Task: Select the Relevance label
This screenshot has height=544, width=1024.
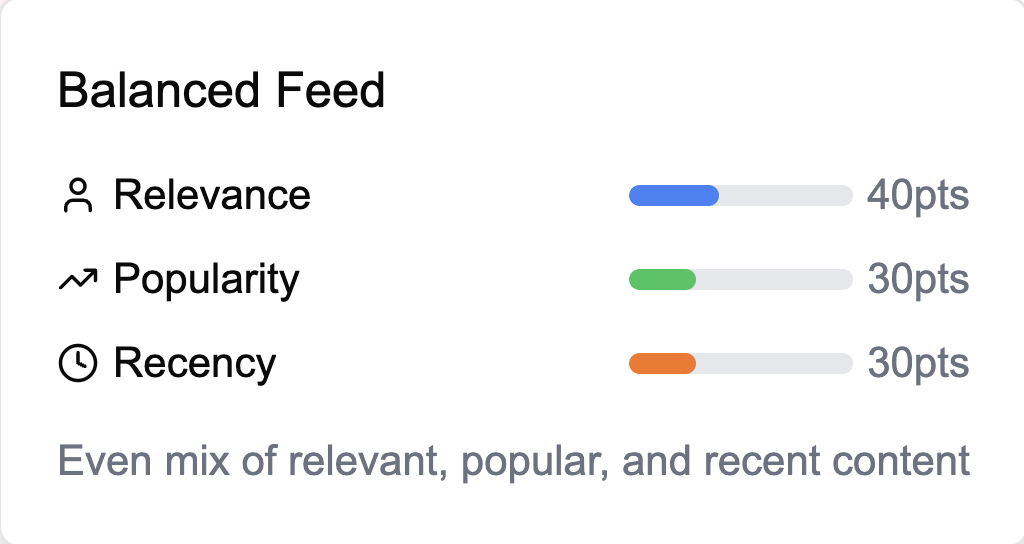Action: [212, 195]
